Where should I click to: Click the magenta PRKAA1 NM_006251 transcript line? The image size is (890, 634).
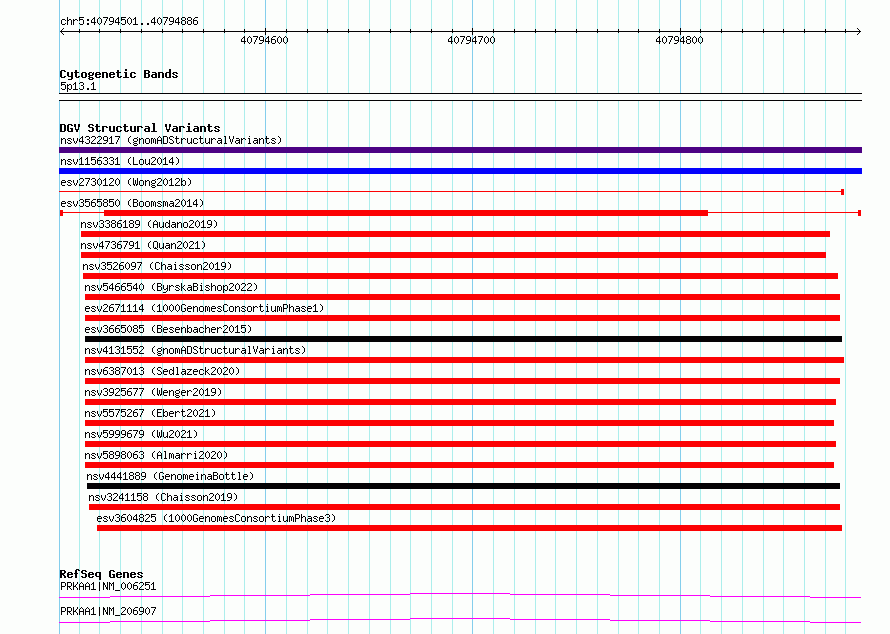(x=460, y=595)
